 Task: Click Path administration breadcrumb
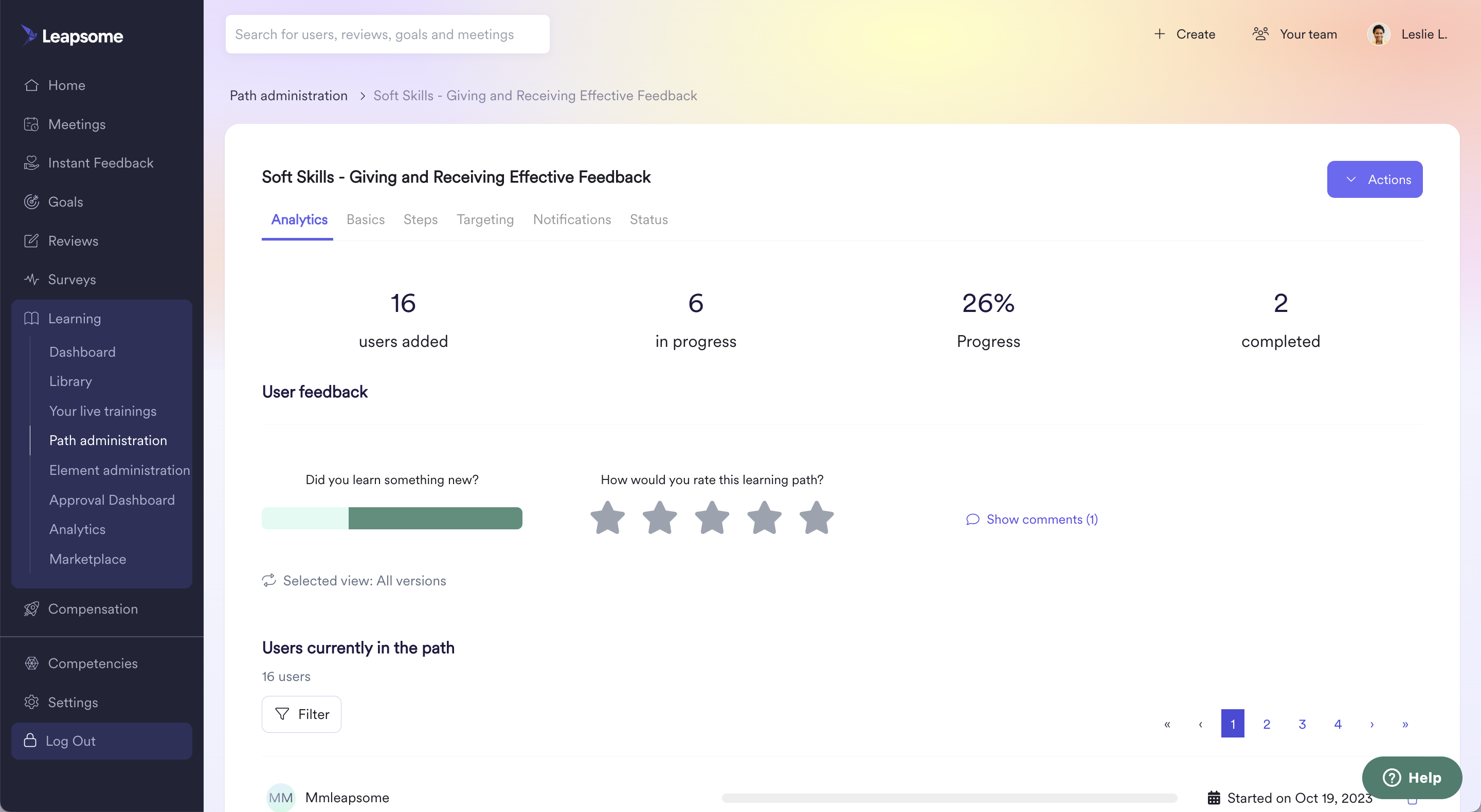pyautogui.click(x=288, y=96)
